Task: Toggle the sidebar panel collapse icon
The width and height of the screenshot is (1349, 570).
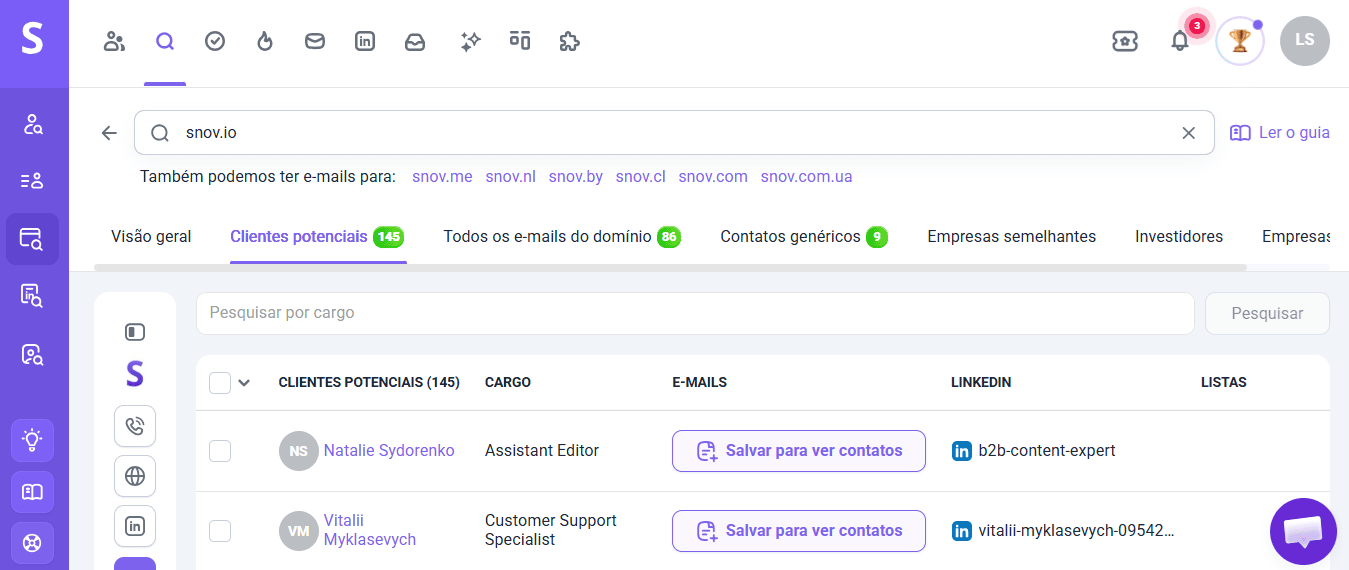Action: (135, 332)
